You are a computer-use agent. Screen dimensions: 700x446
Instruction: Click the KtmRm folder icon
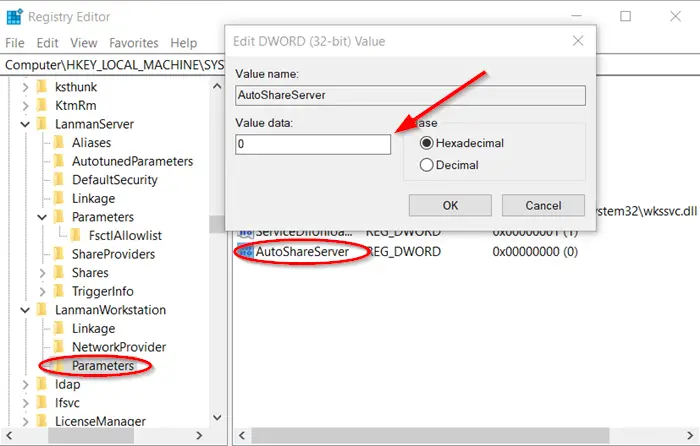pyautogui.click(x=42, y=105)
